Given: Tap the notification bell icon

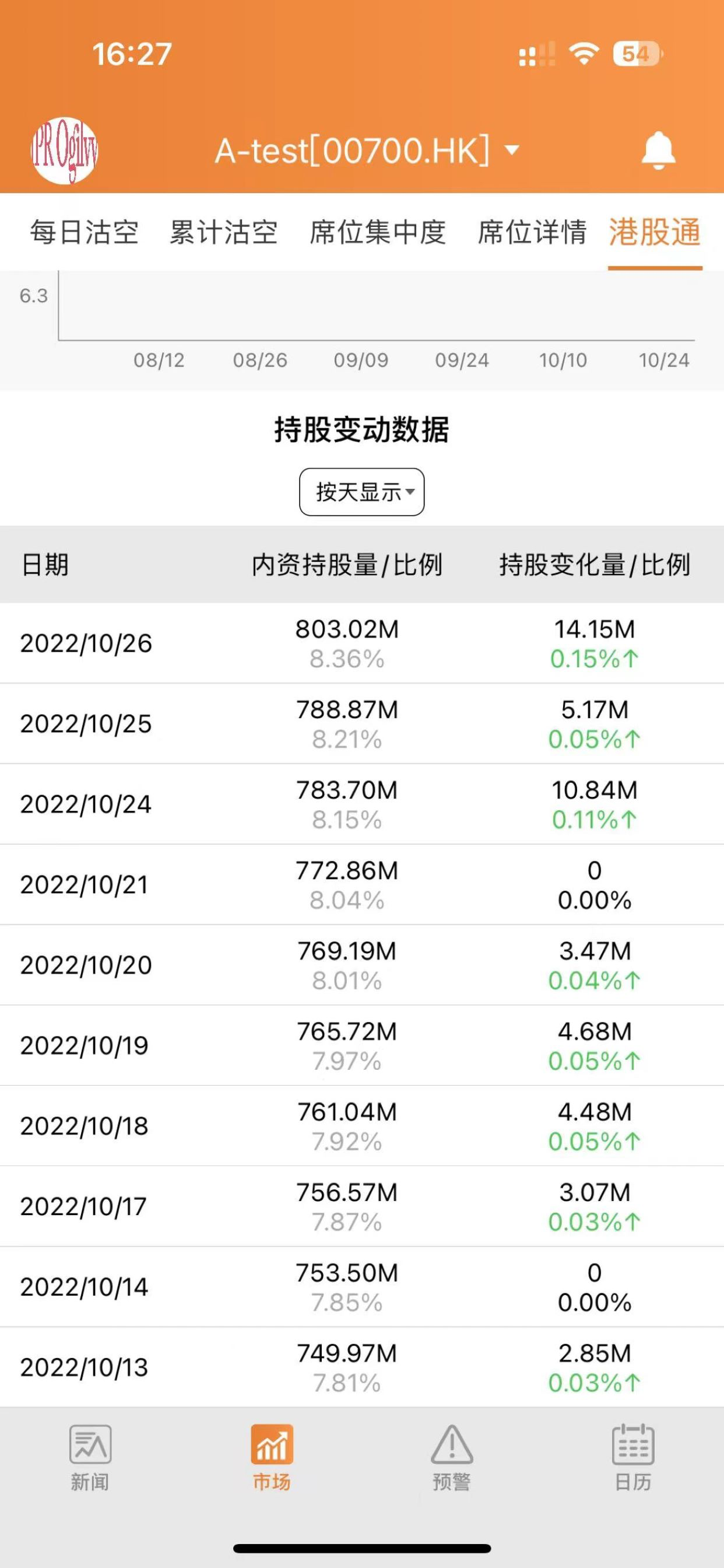Looking at the screenshot, I should 658,150.
